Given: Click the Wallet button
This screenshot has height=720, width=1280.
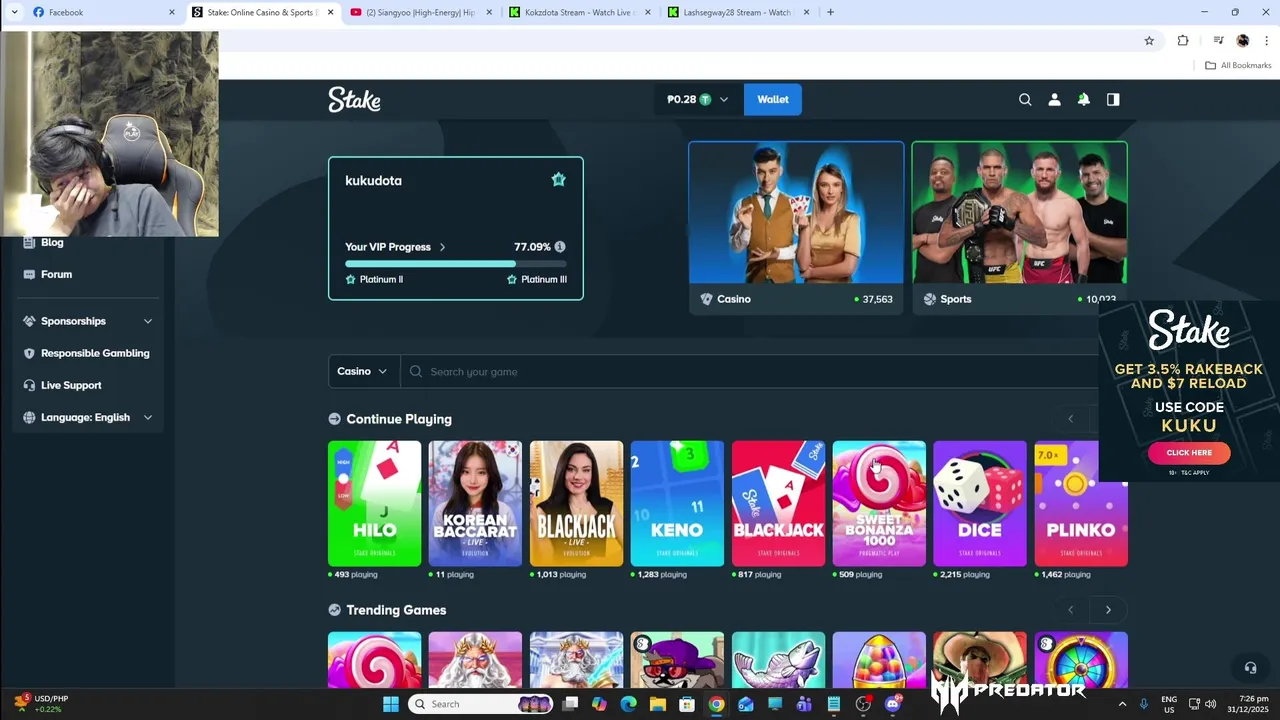Looking at the screenshot, I should coord(773,100).
